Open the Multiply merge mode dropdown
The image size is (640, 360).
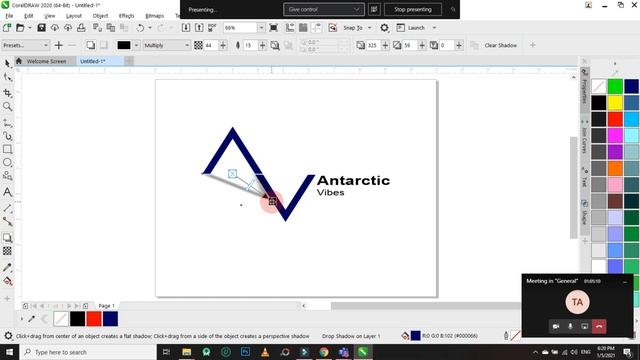pyautogui.click(x=167, y=45)
